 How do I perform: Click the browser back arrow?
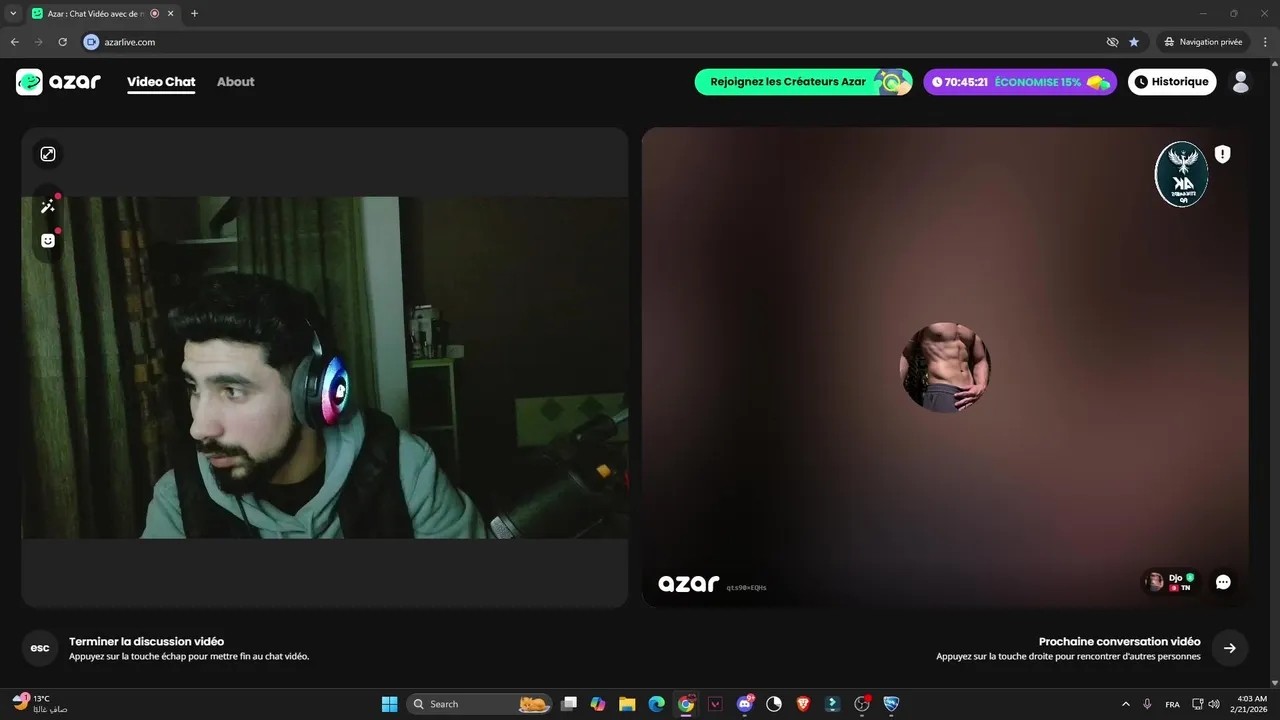point(15,42)
